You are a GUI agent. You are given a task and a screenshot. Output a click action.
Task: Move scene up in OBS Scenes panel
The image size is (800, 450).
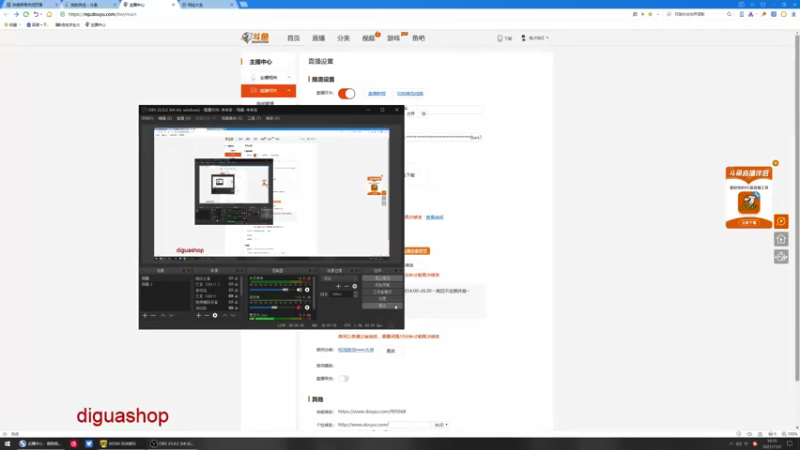(163, 315)
